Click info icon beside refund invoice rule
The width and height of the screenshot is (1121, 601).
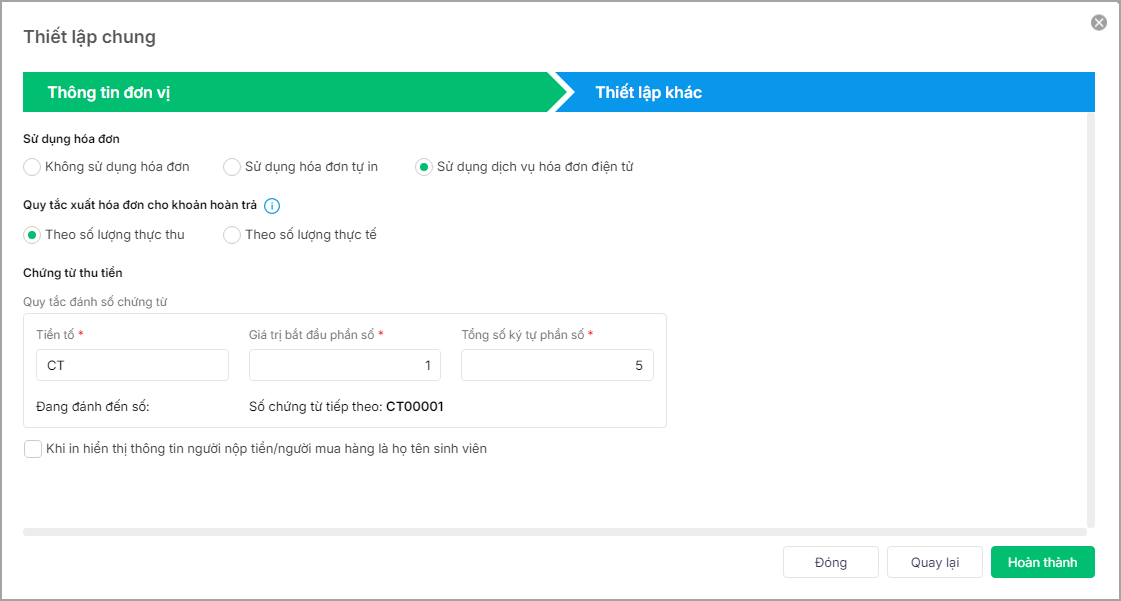tap(272, 206)
